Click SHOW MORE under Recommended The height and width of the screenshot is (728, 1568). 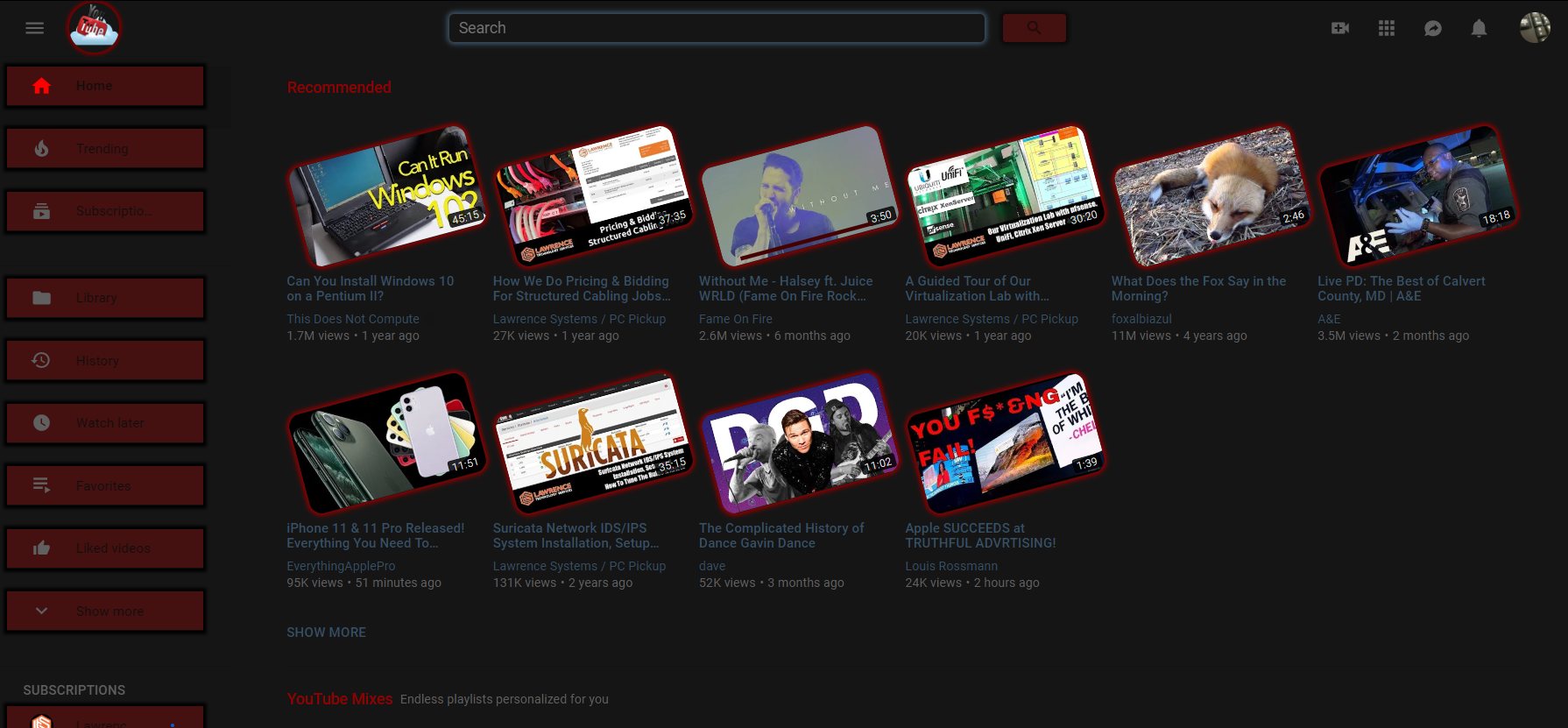[x=326, y=633]
